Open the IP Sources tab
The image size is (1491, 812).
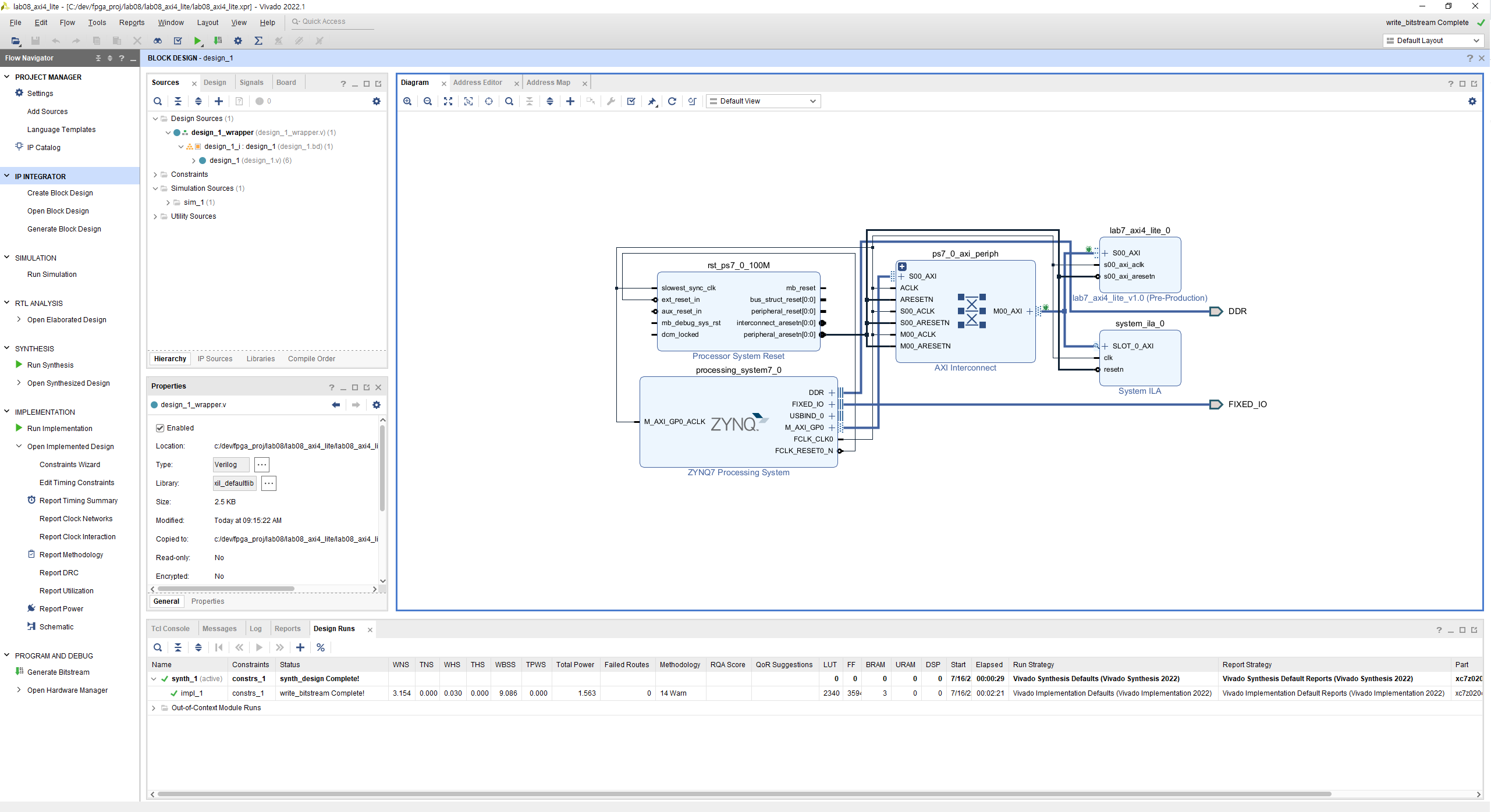[215, 359]
